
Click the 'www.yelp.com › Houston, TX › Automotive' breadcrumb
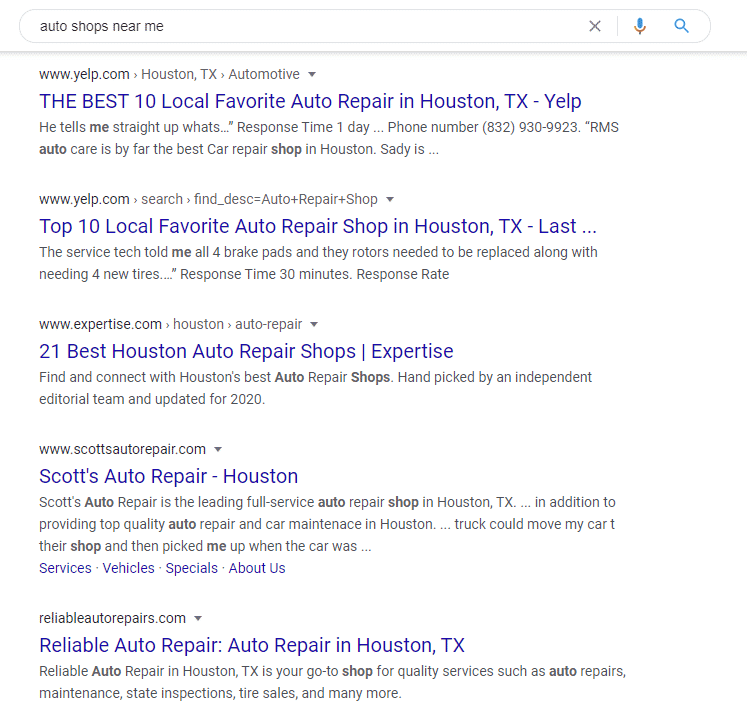(169, 74)
